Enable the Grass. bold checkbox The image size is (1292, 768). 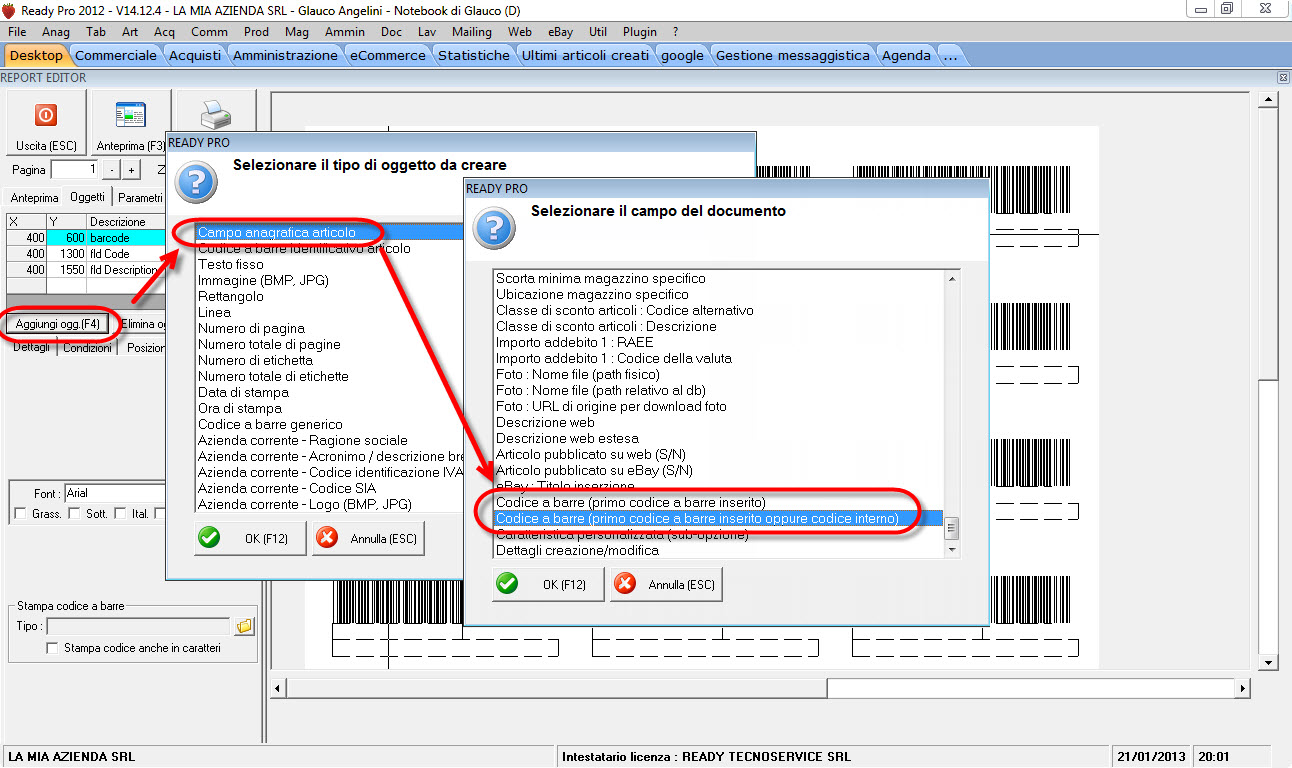20,514
